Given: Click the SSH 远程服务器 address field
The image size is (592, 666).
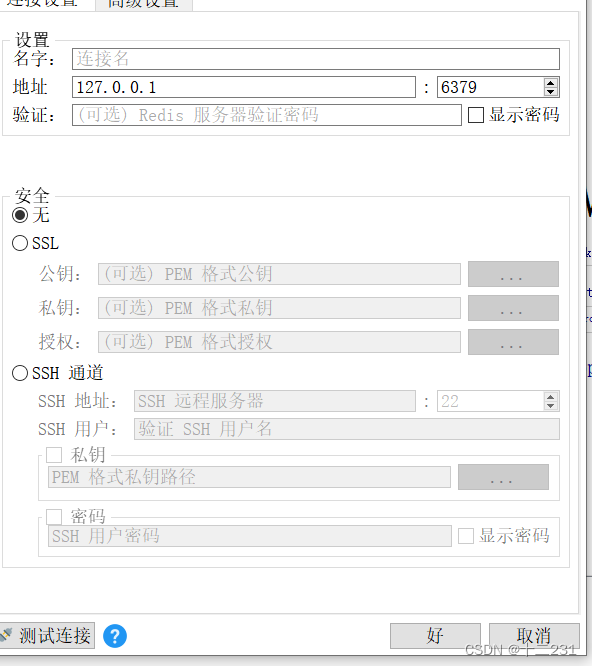Looking at the screenshot, I should tap(275, 401).
